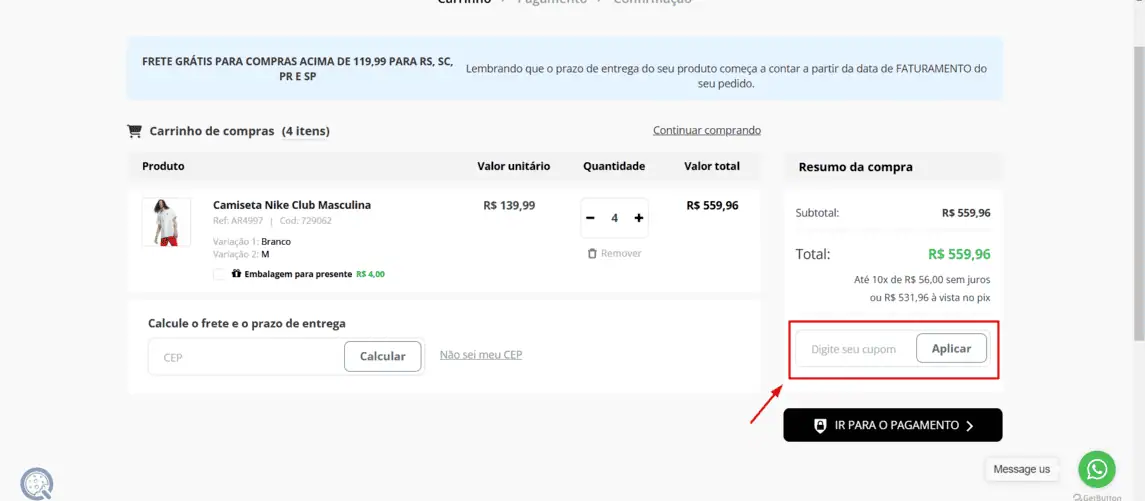Image resolution: width=1145 pixels, height=501 pixels.
Task: Click IR PARA O PAGAMENTO button
Action: click(x=892, y=425)
